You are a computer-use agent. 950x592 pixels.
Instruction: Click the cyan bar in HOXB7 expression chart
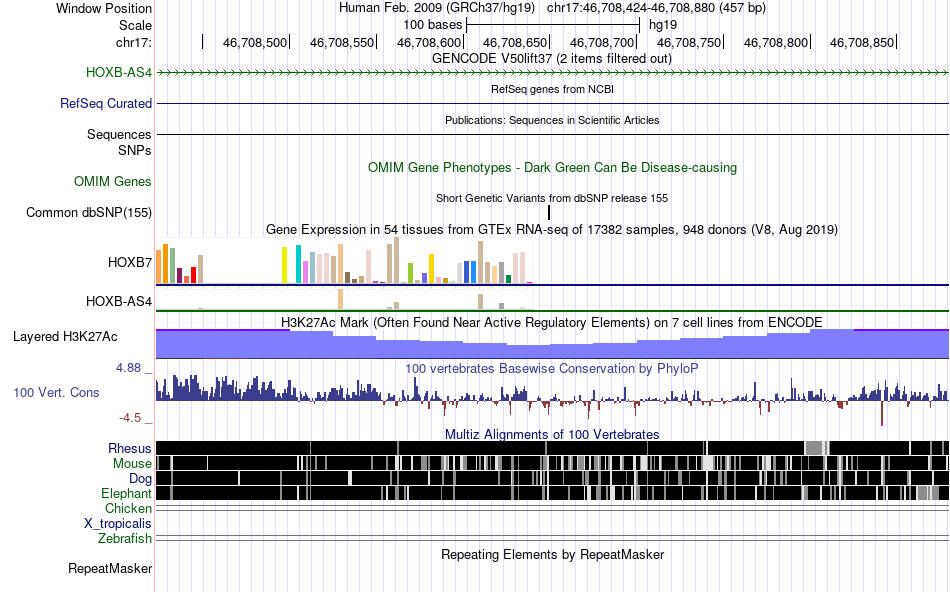pos(298,264)
